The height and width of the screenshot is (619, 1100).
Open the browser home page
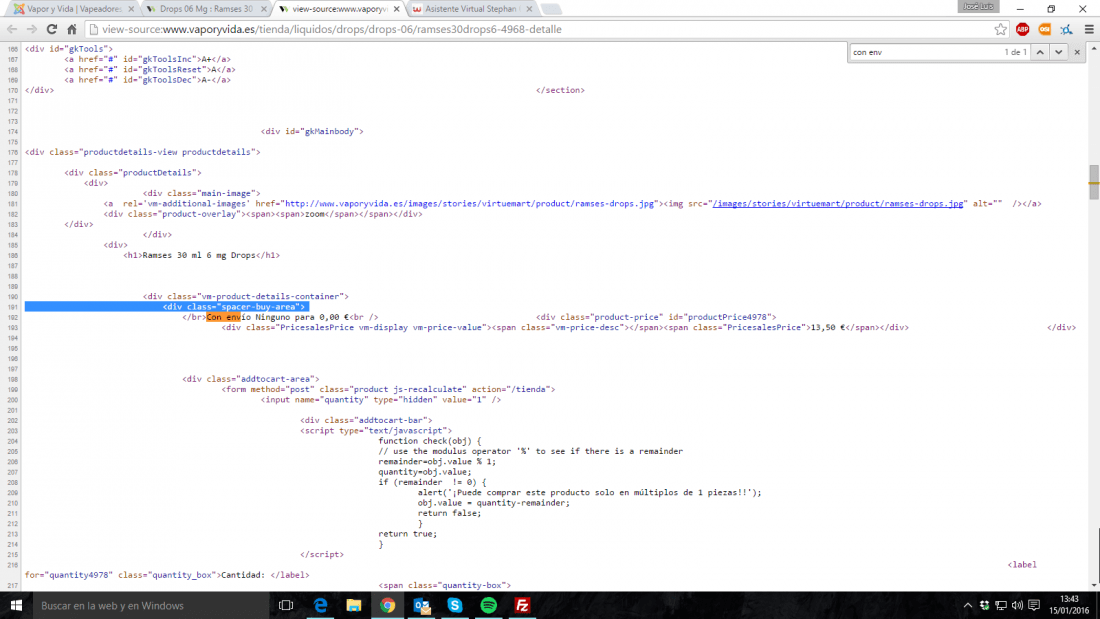point(72,29)
